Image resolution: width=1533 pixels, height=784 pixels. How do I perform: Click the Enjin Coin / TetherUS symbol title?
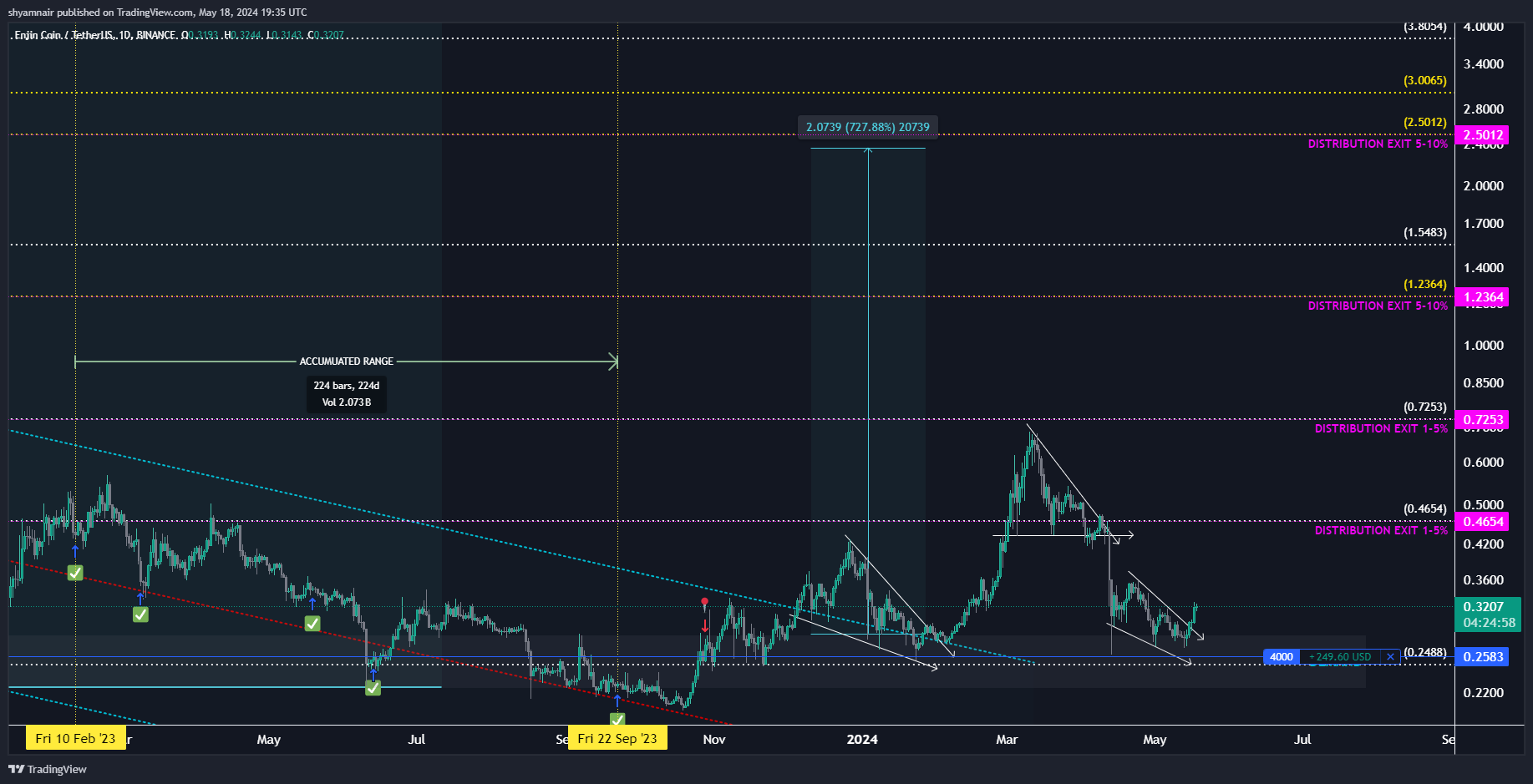pos(63,35)
